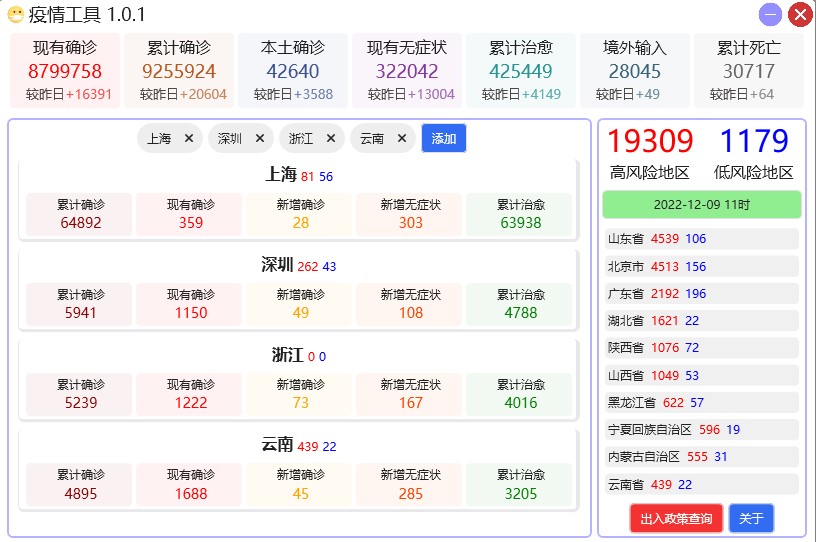Click the 深圳 tag label
The height and width of the screenshot is (542, 816).
[x=230, y=138]
